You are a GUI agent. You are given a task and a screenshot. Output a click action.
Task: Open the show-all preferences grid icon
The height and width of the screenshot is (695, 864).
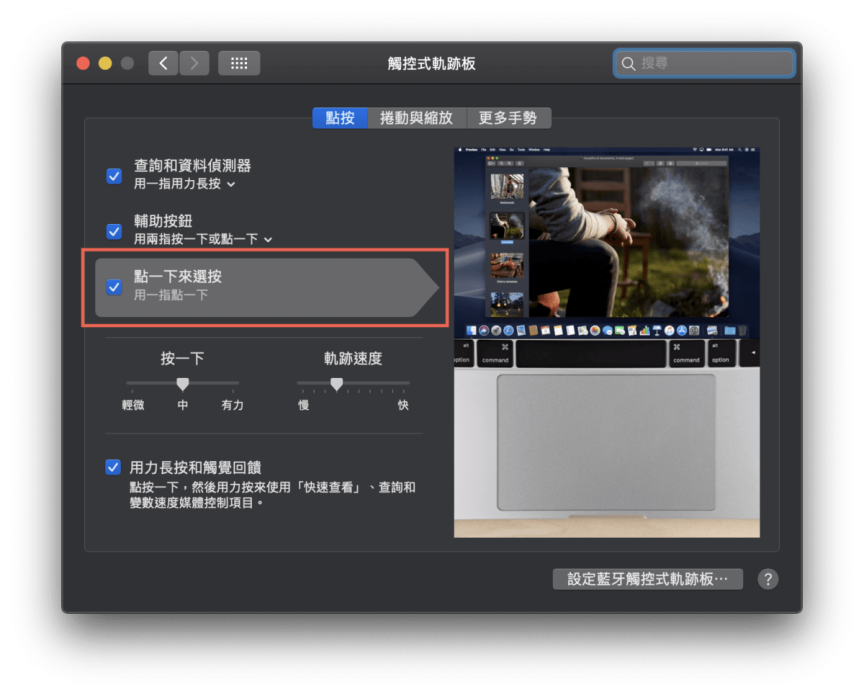pyautogui.click(x=239, y=63)
